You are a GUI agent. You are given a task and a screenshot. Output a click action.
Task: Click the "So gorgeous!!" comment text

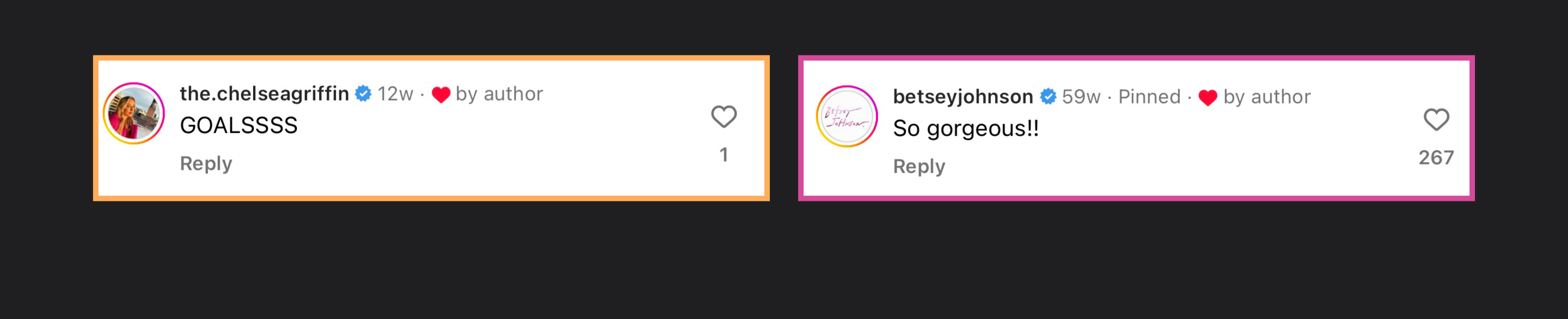965,128
